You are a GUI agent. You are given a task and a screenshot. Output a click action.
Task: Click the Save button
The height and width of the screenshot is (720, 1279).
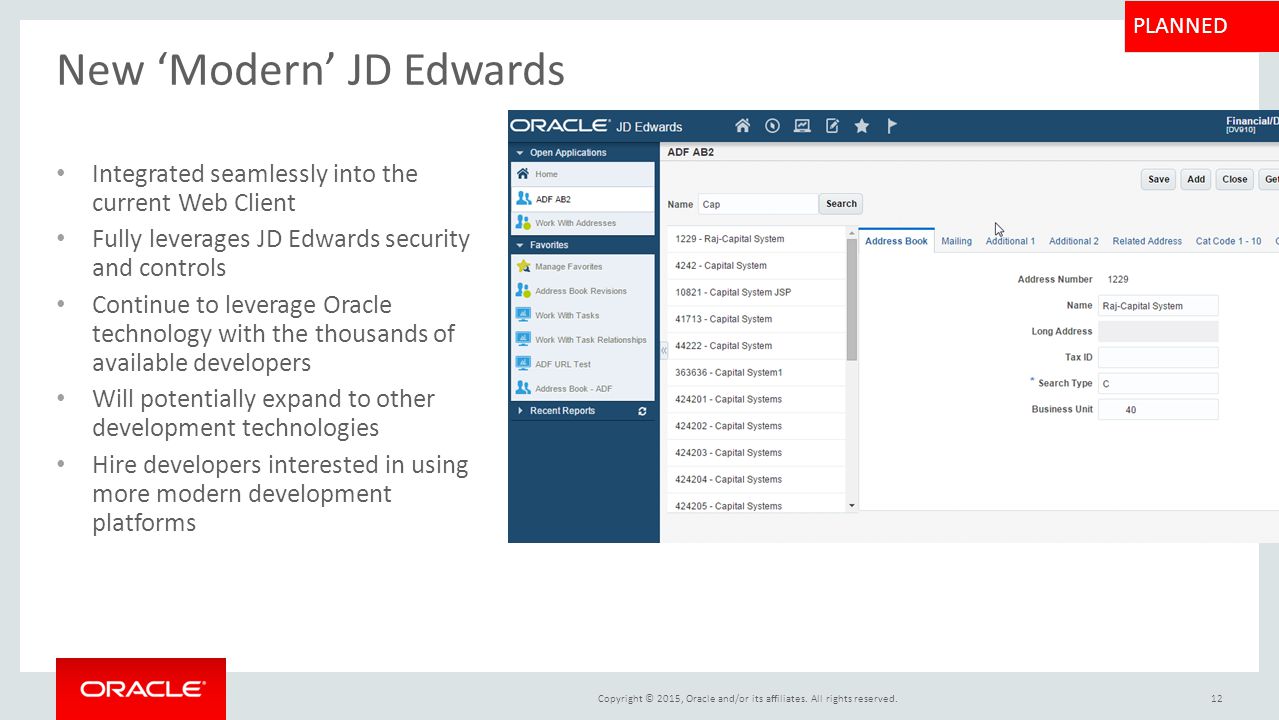[1159, 179]
